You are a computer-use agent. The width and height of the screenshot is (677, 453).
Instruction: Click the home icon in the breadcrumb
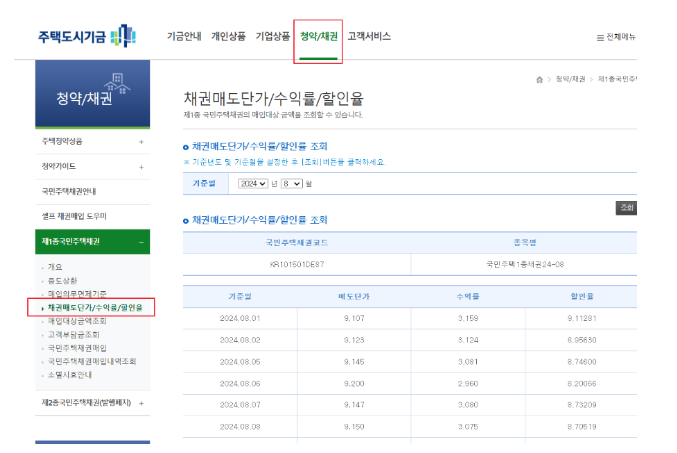pos(539,79)
